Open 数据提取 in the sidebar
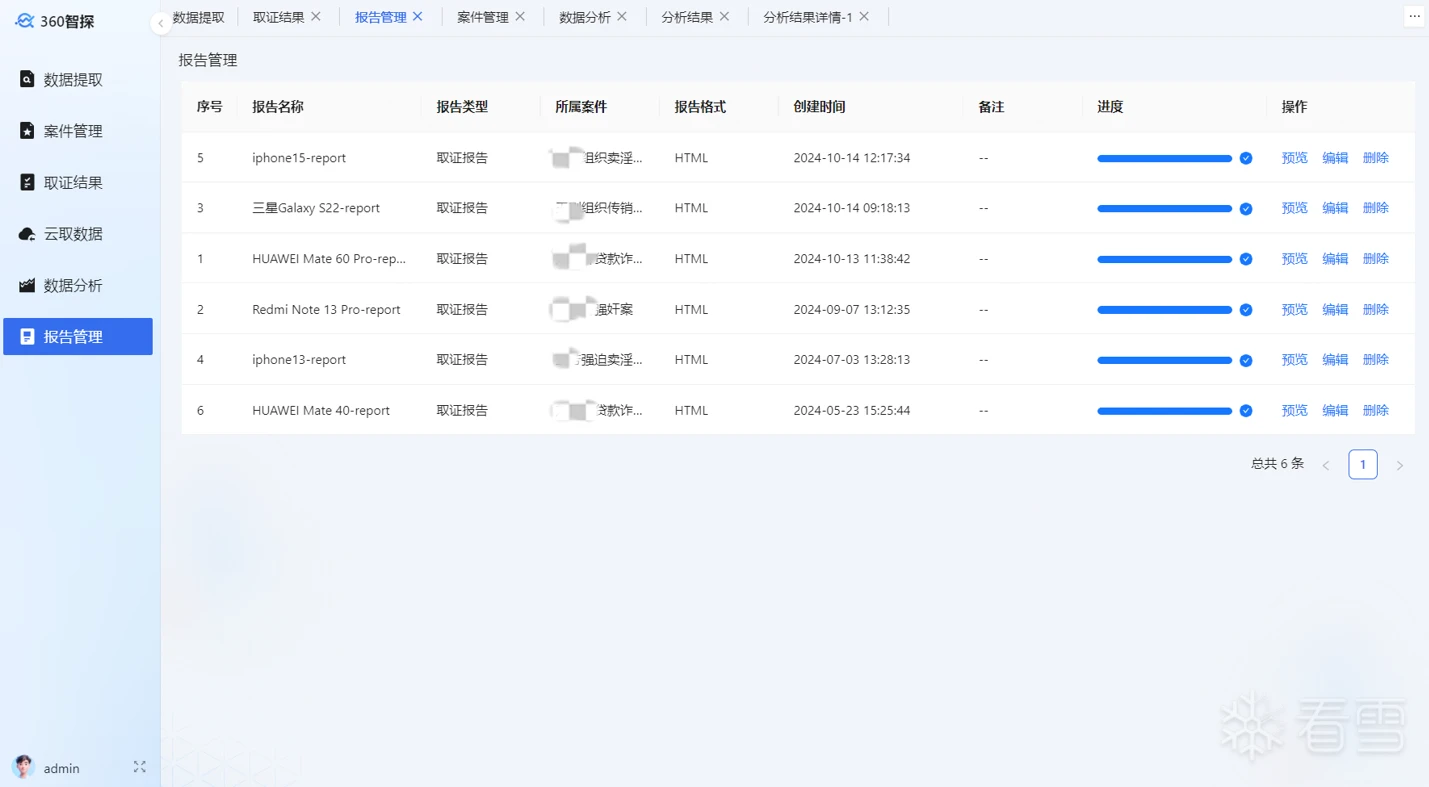Viewport: 1429px width, 787px height. pyautogui.click(x=78, y=80)
